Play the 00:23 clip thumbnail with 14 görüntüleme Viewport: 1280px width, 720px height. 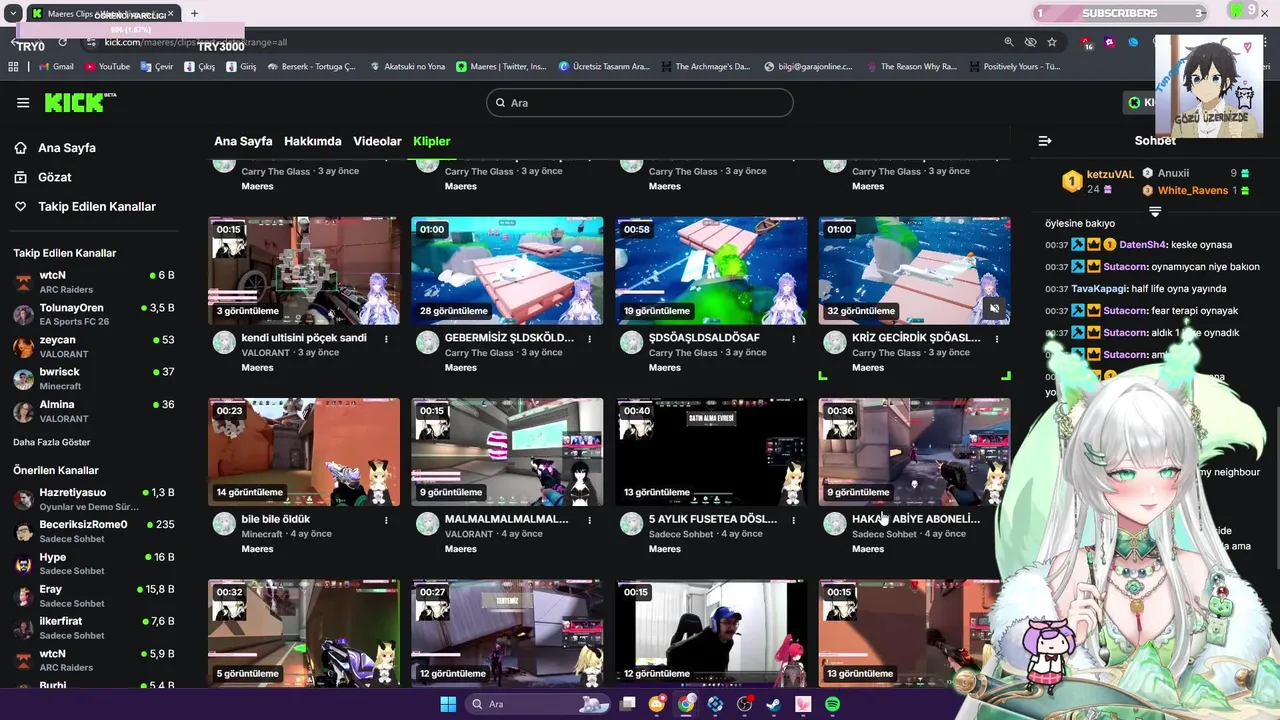(x=304, y=452)
